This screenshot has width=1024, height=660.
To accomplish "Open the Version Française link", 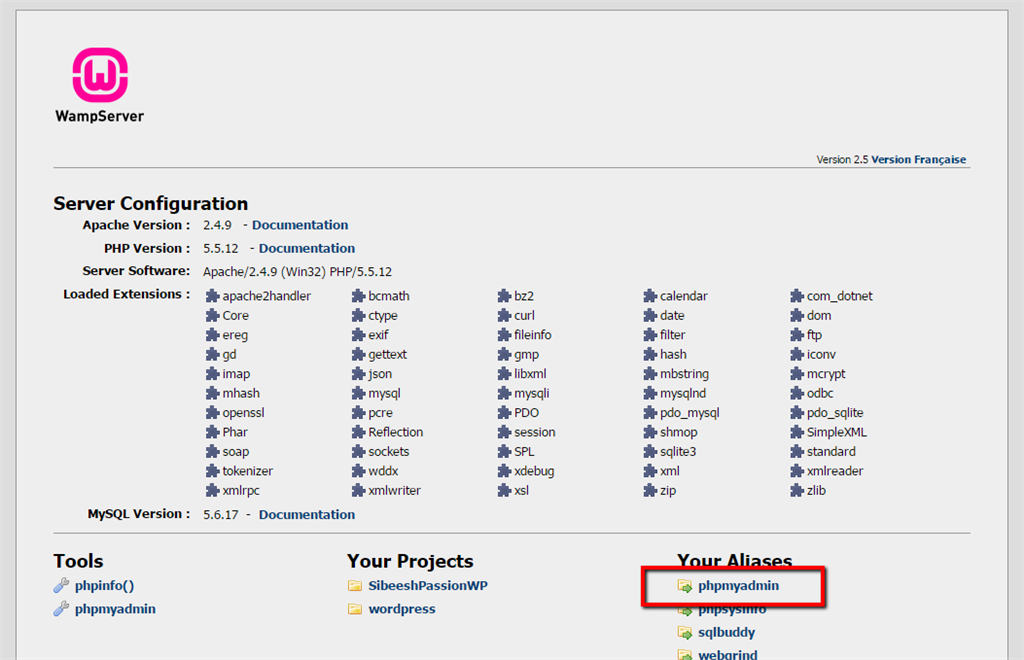I will pyautogui.click(x=918, y=159).
